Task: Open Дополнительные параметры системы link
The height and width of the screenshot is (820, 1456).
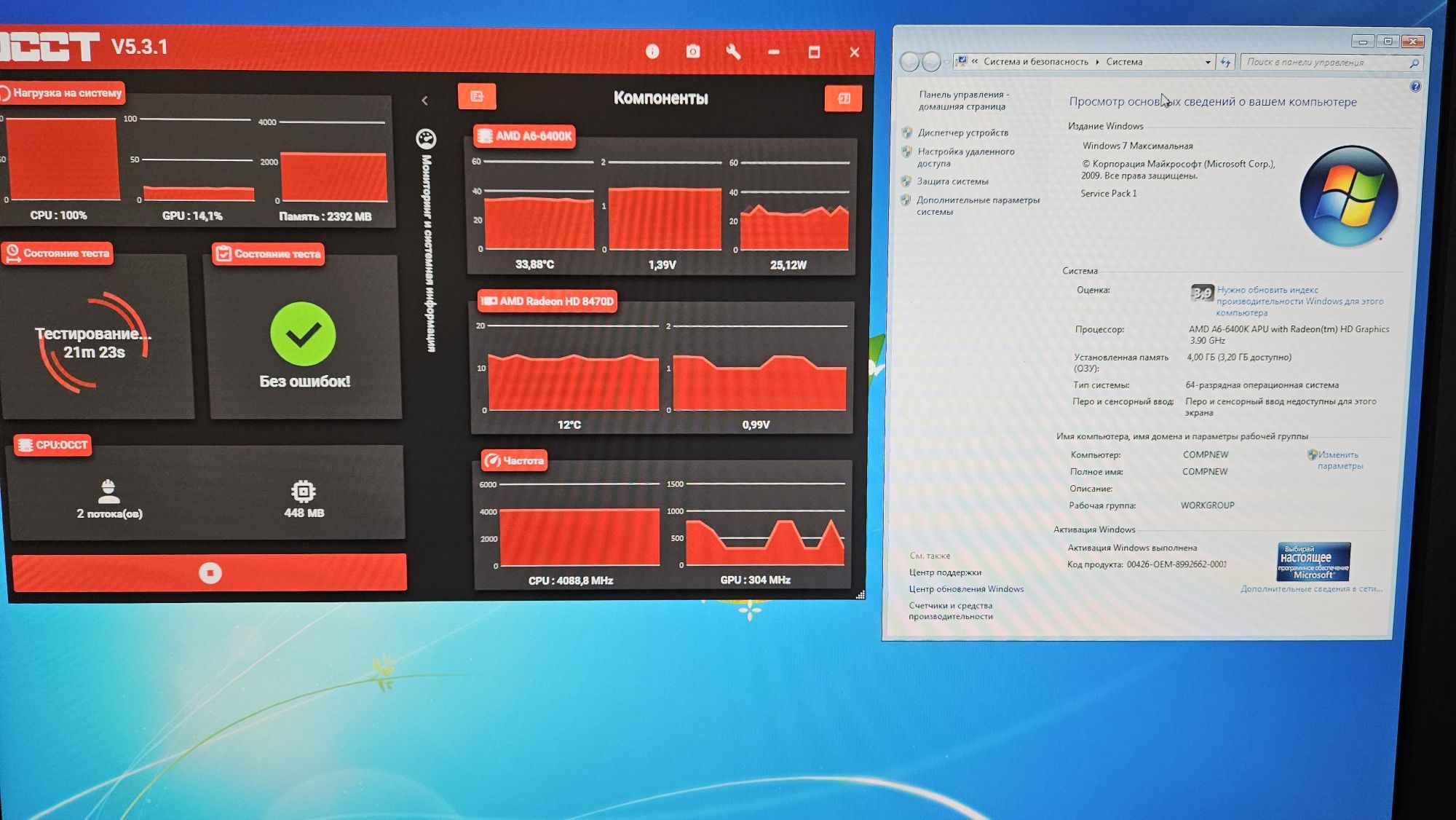Action: point(978,205)
